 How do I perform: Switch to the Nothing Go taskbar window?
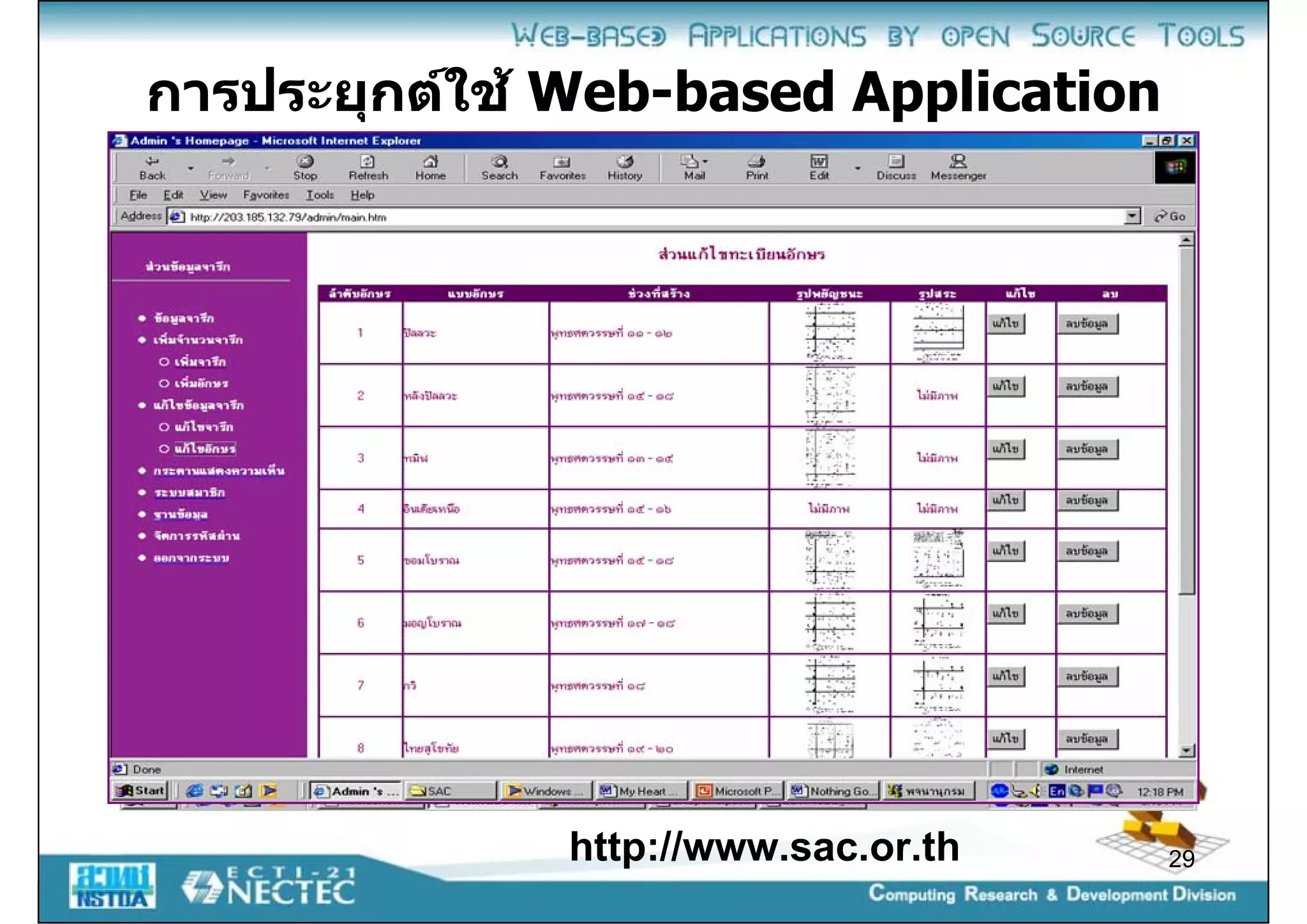pyautogui.click(x=833, y=791)
